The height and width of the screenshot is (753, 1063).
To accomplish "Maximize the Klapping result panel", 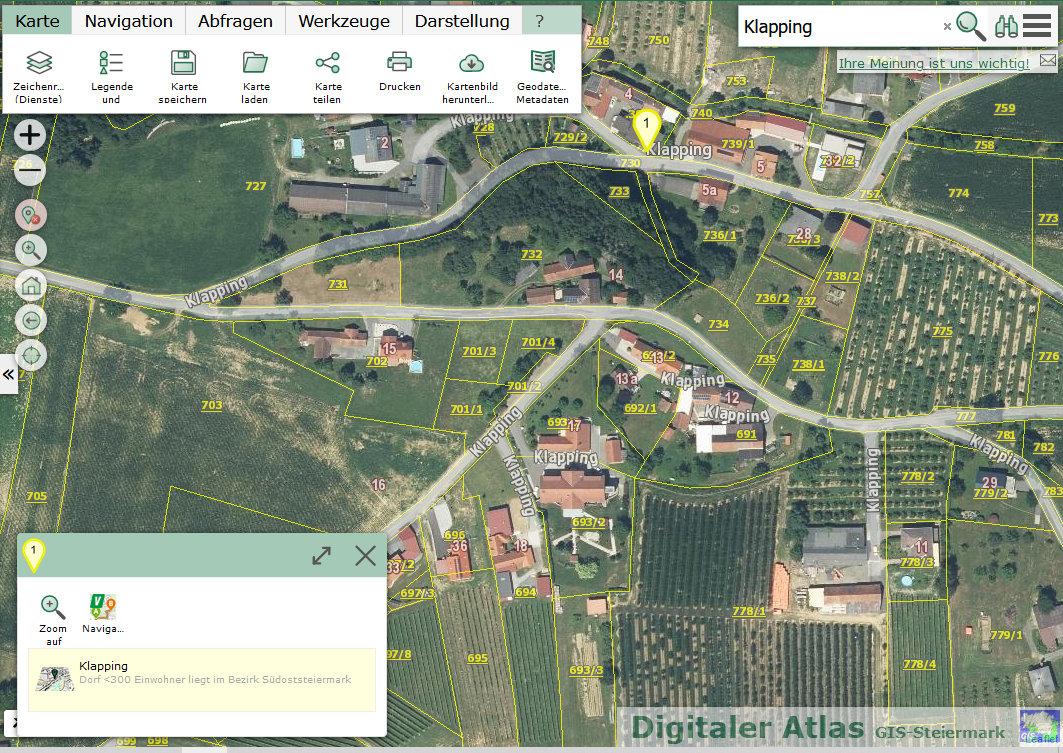I will point(321,555).
